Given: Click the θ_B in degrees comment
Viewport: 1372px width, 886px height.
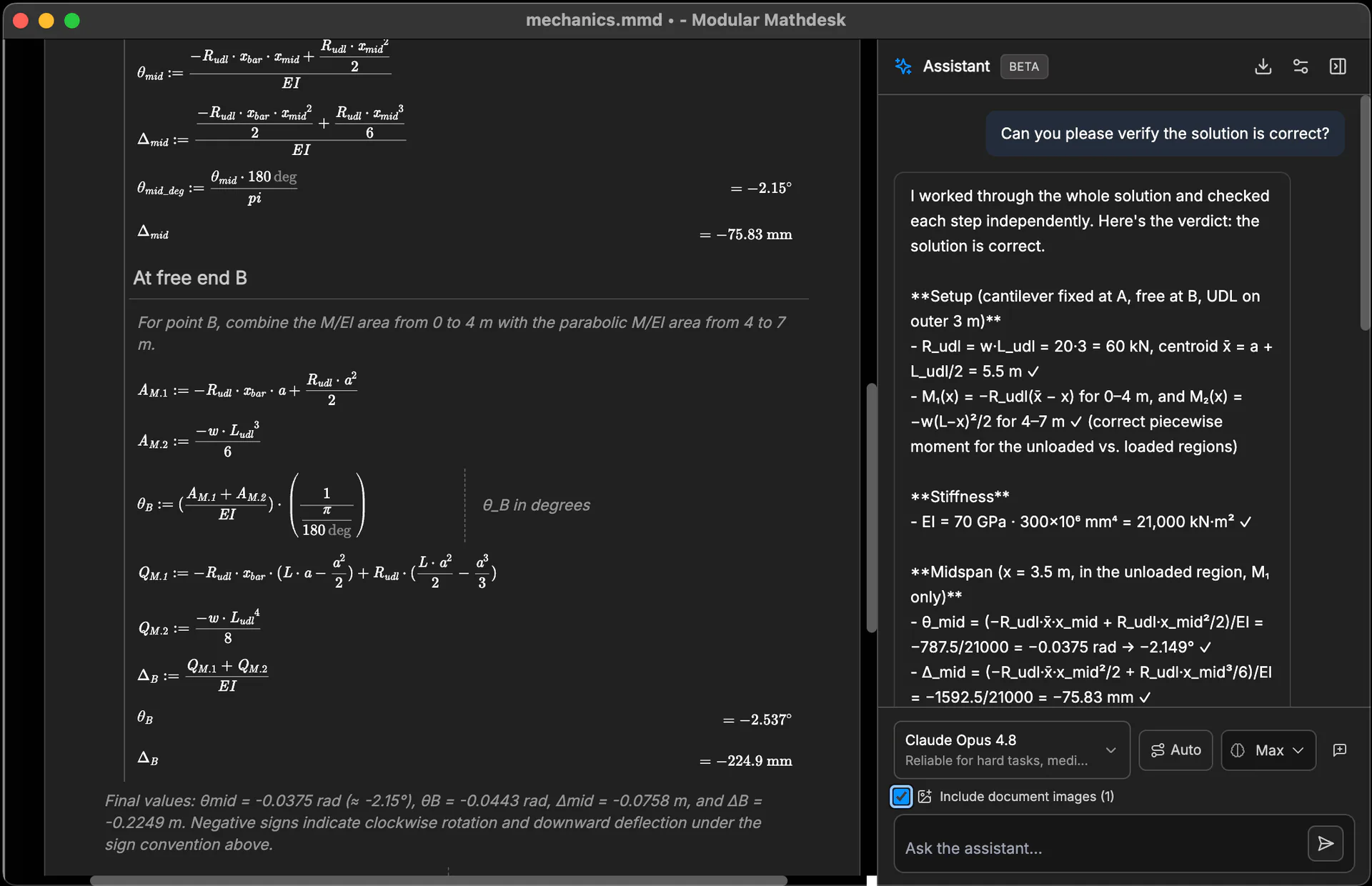Looking at the screenshot, I should [x=537, y=505].
